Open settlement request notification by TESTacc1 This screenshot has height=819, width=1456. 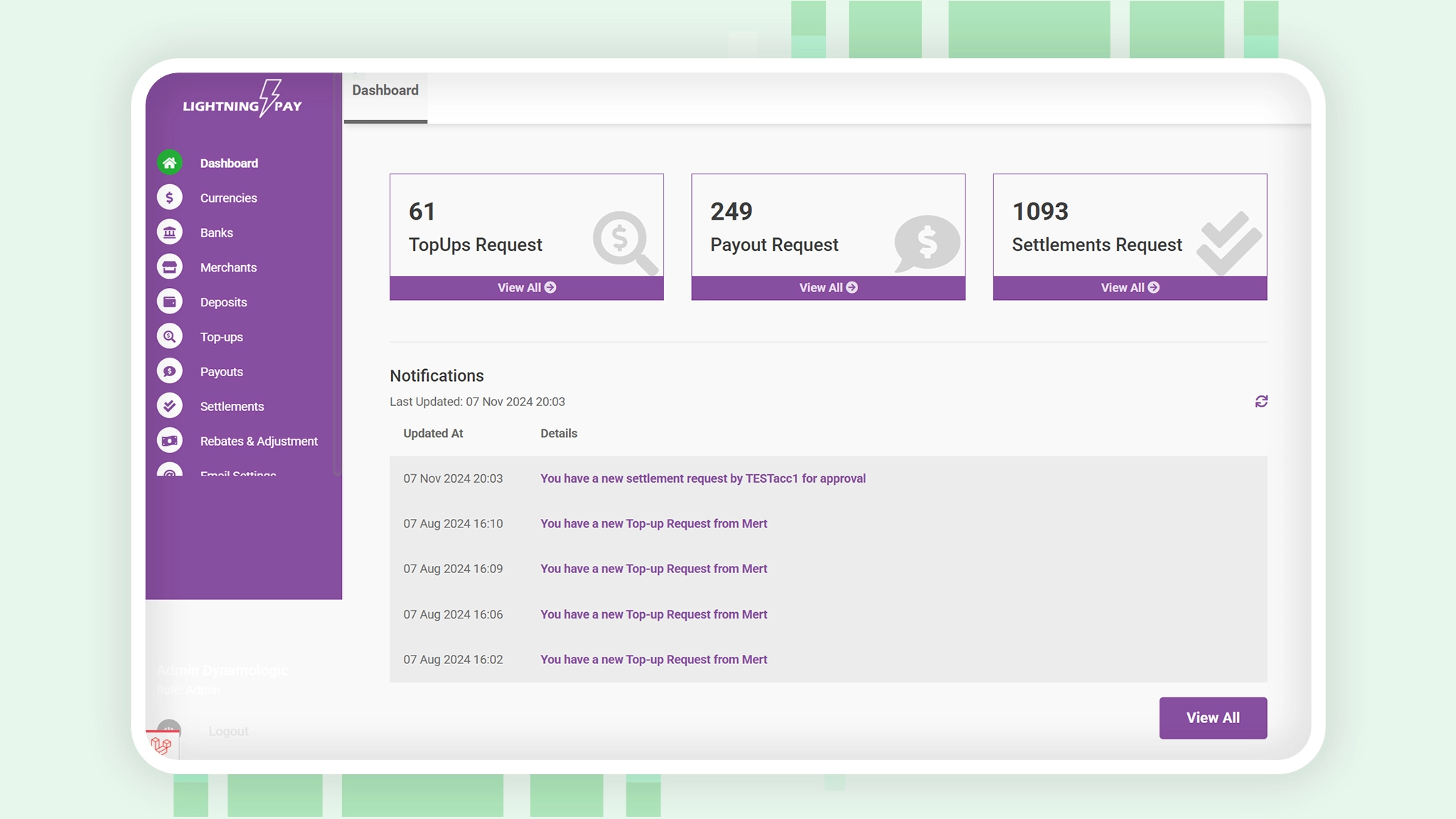coord(702,478)
